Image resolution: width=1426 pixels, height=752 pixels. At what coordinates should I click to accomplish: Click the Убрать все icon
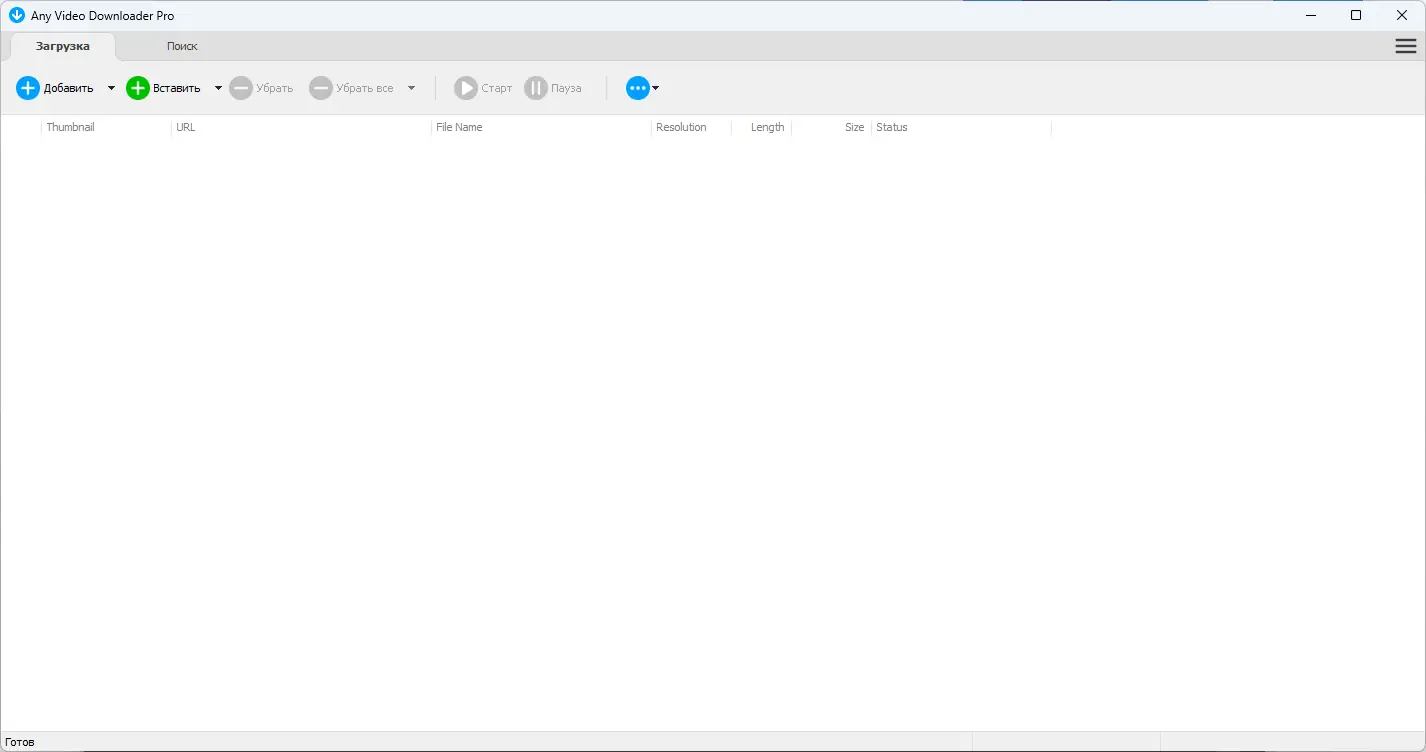[321, 88]
